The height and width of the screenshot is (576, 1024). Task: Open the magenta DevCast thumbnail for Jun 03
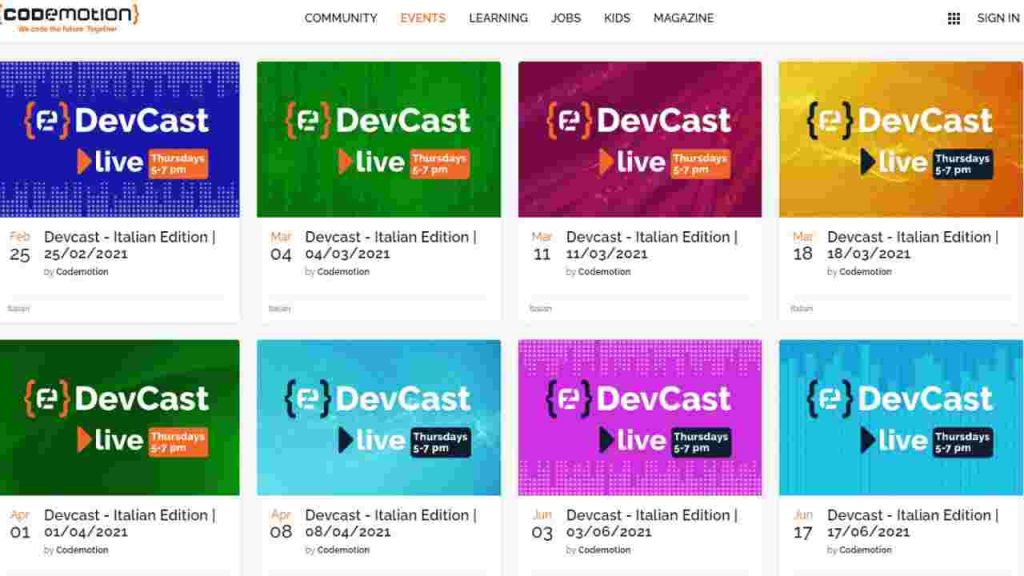(x=640, y=417)
